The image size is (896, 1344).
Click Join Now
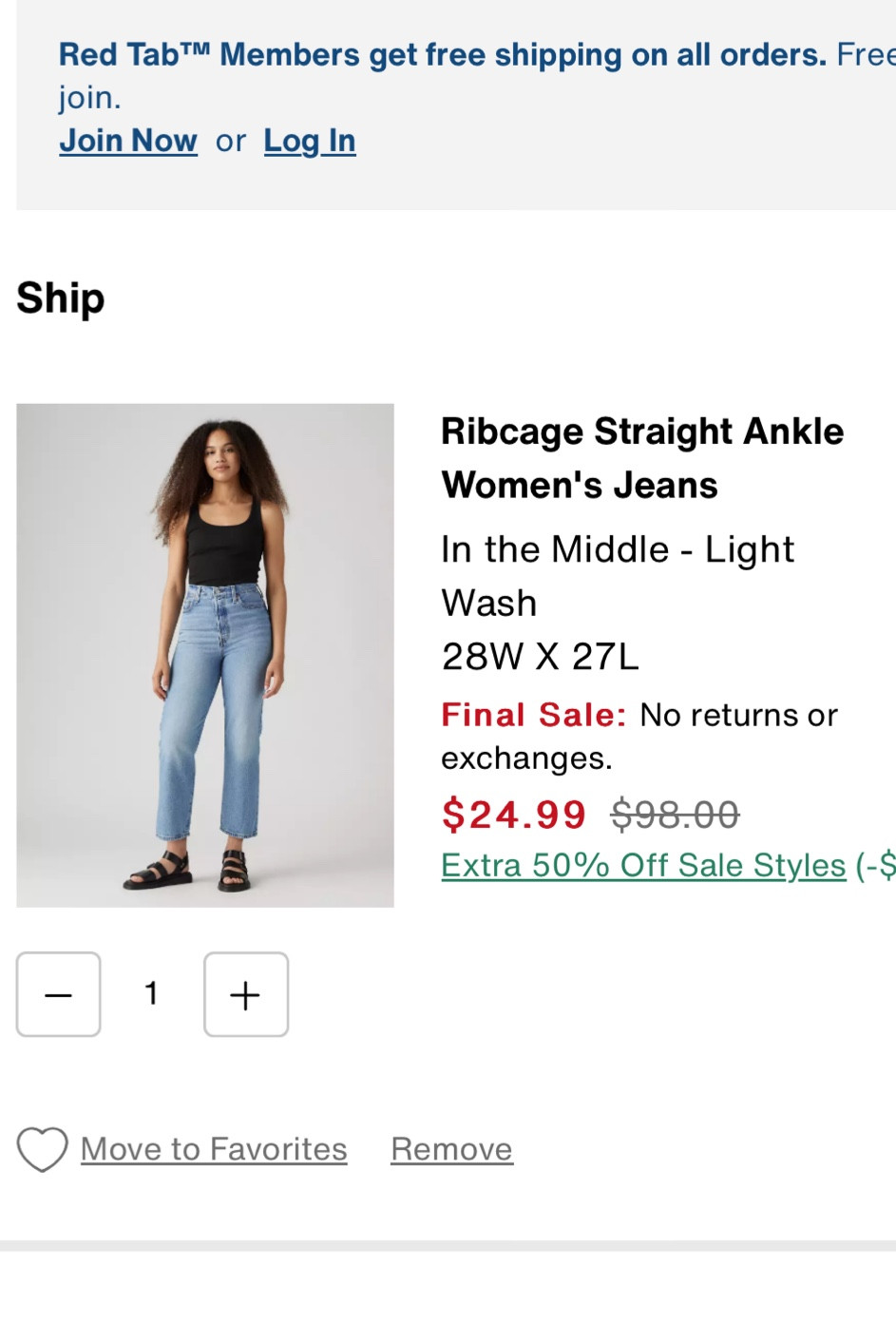coord(128,140)
